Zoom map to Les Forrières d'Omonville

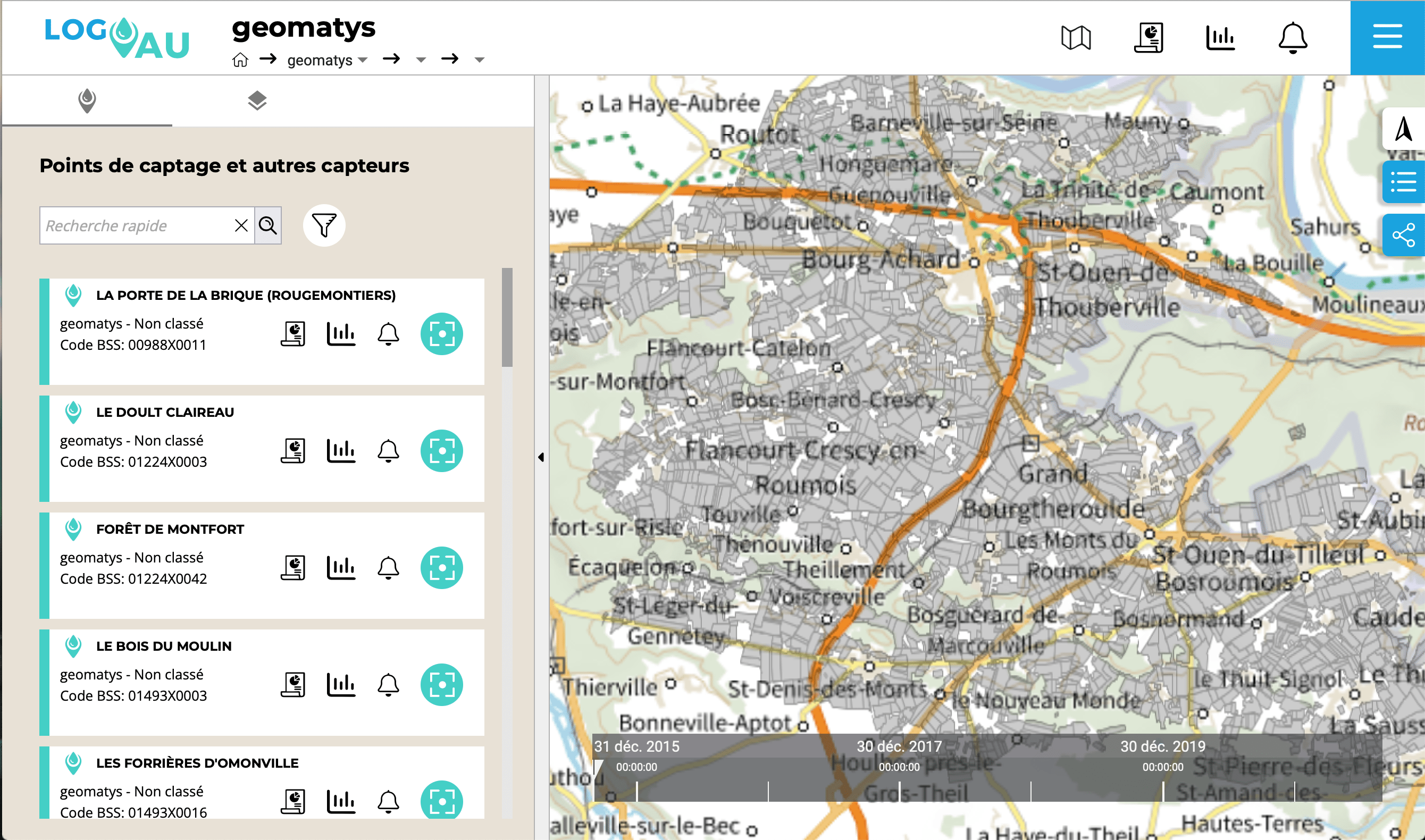coord(441,800)
